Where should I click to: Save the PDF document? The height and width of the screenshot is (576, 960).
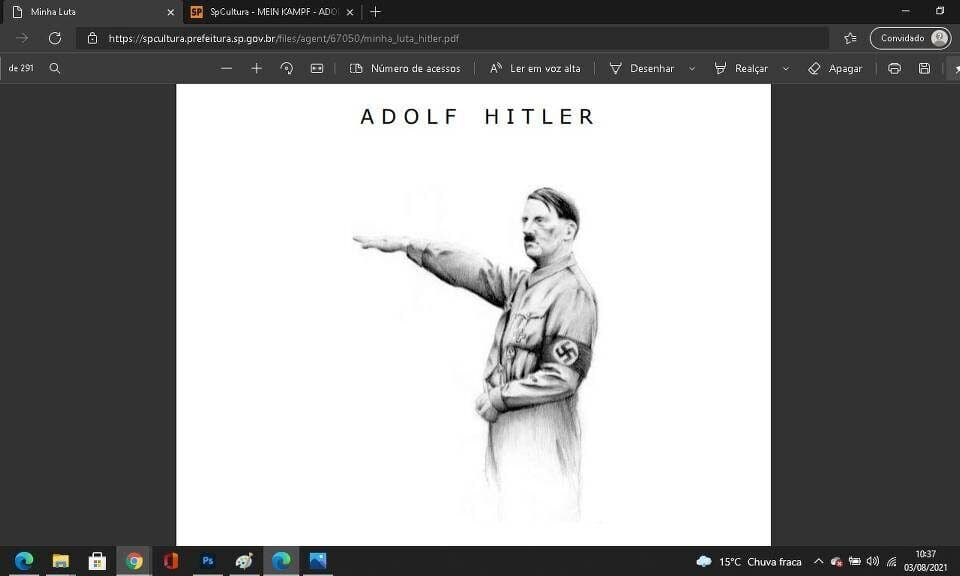coord(922,68)
